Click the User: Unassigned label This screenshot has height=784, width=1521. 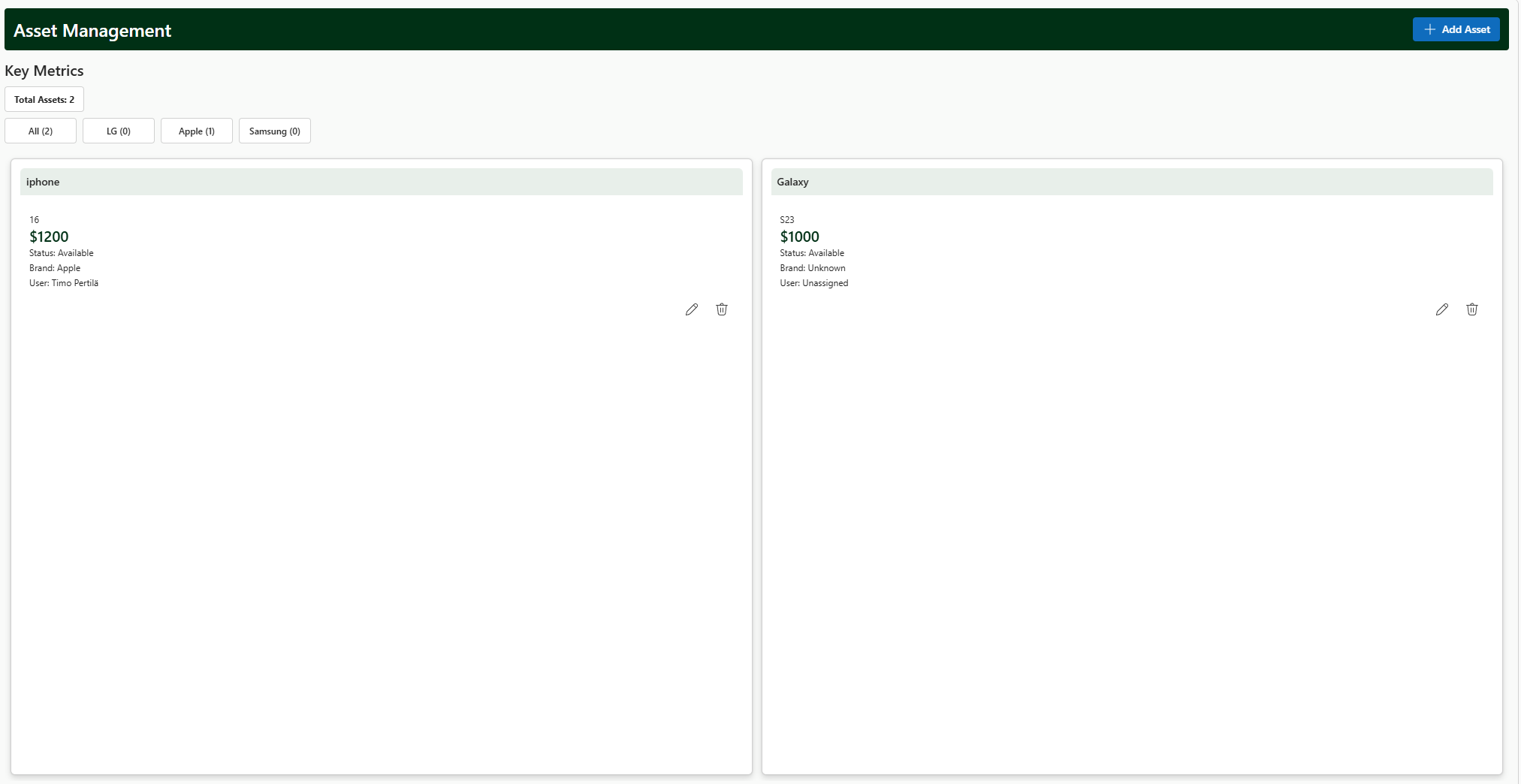pyautogui.click(x=813, y=283)
